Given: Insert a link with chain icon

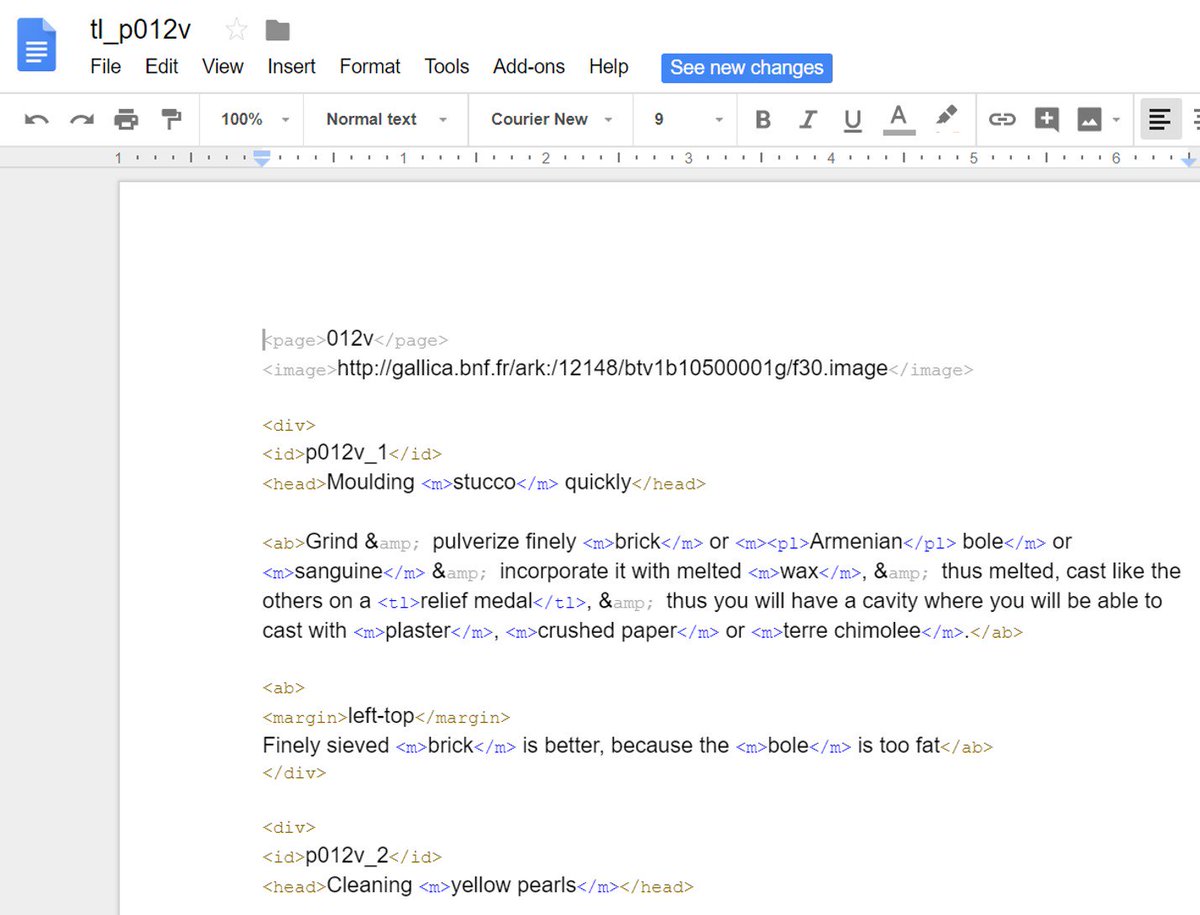Looking at the screenshot, I should (1001, 120).
